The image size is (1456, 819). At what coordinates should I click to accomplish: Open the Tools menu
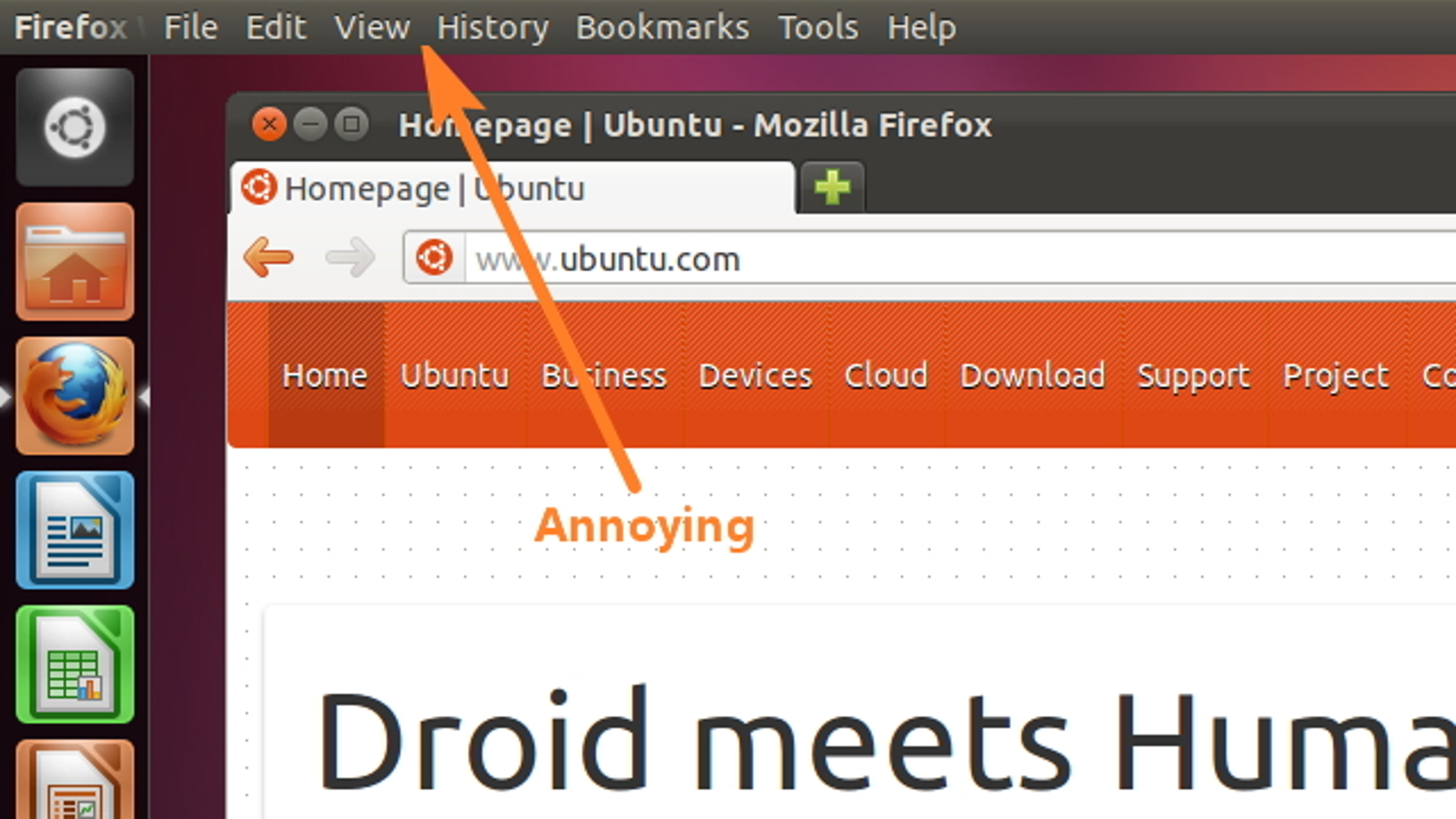pos(818,27)
